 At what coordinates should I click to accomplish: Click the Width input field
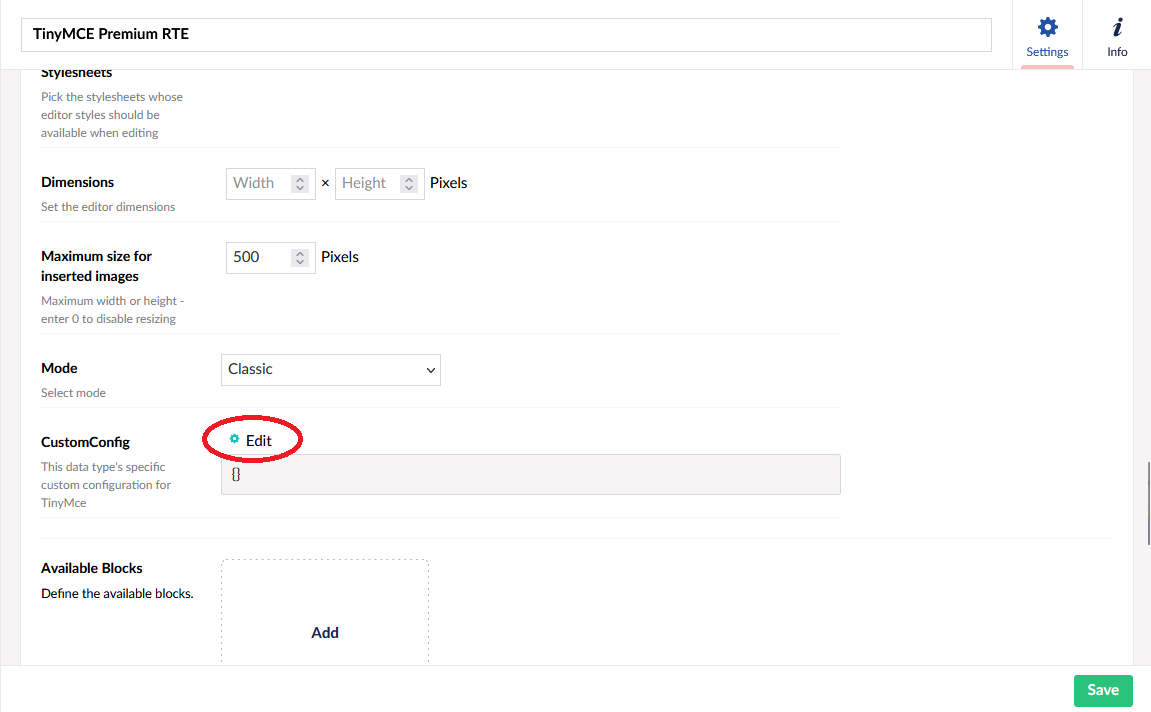click(270, 184)
